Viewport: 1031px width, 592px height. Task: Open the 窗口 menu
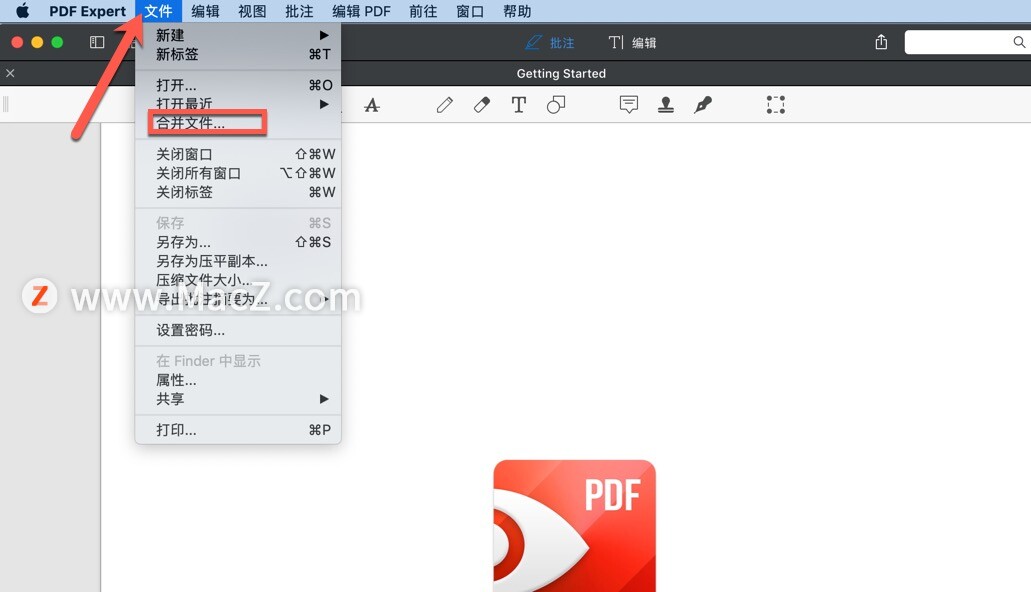469,11
